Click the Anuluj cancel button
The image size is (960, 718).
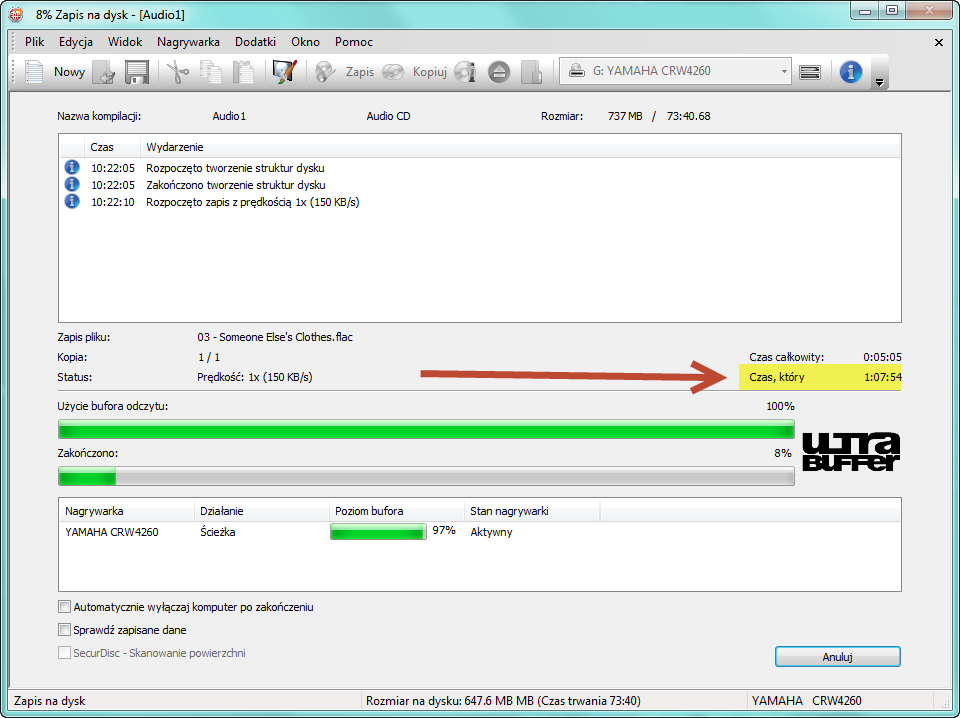tap(838, 656)
